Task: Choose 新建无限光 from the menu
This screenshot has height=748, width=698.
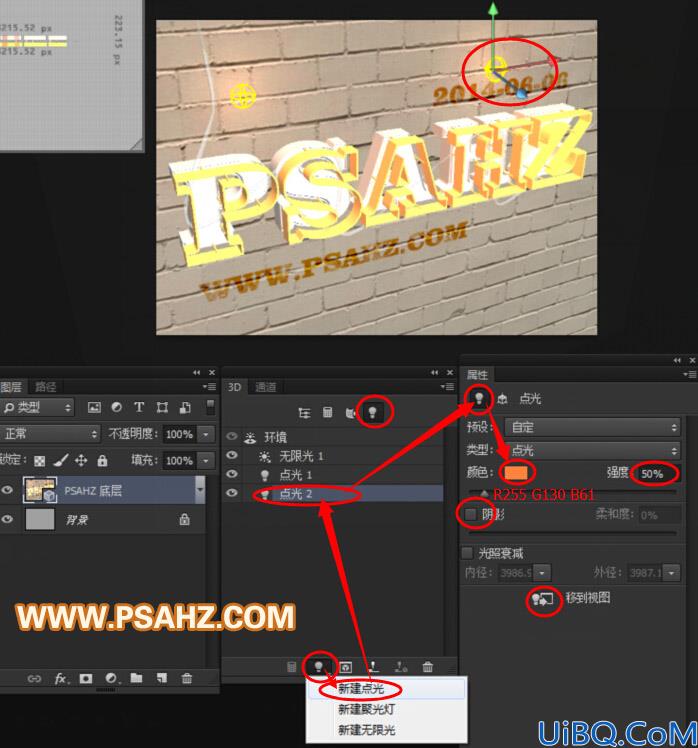Action: 386,730
